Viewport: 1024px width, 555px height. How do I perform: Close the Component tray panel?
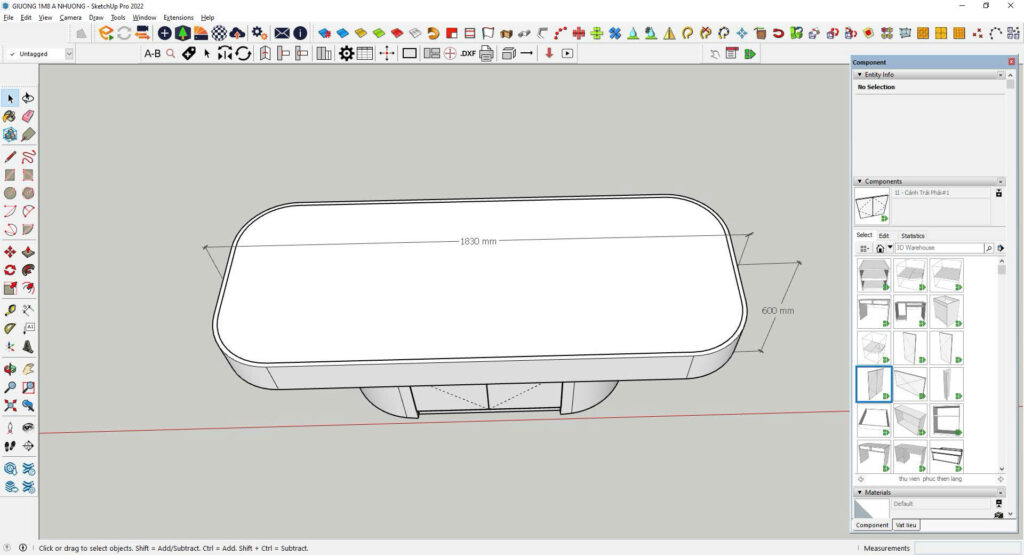pos(1011,62)
